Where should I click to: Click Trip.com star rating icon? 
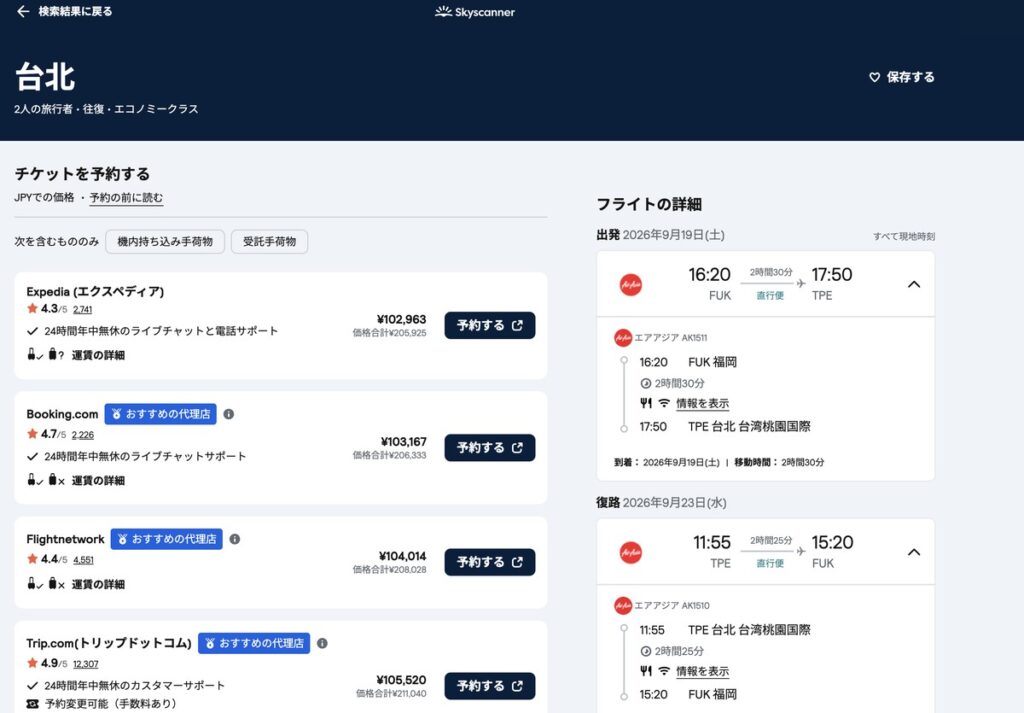click(32, 663)
